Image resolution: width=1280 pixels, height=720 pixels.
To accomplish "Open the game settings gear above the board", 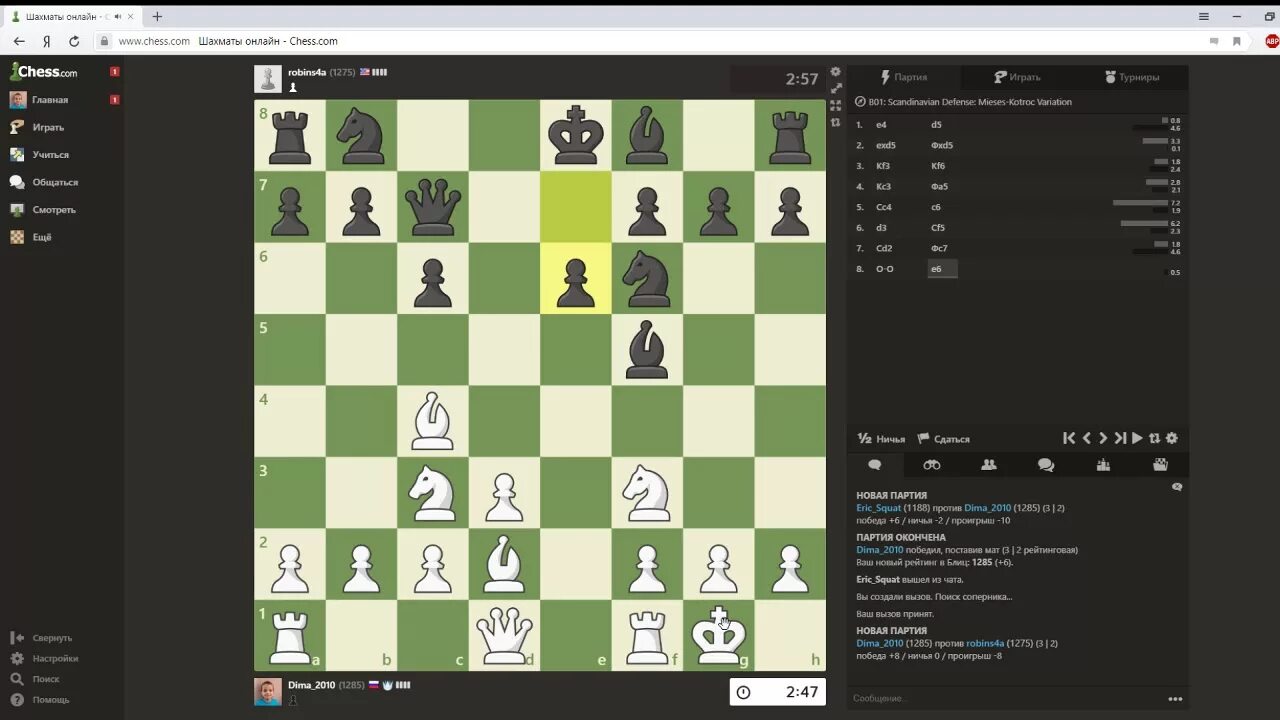I will point(835,72).
